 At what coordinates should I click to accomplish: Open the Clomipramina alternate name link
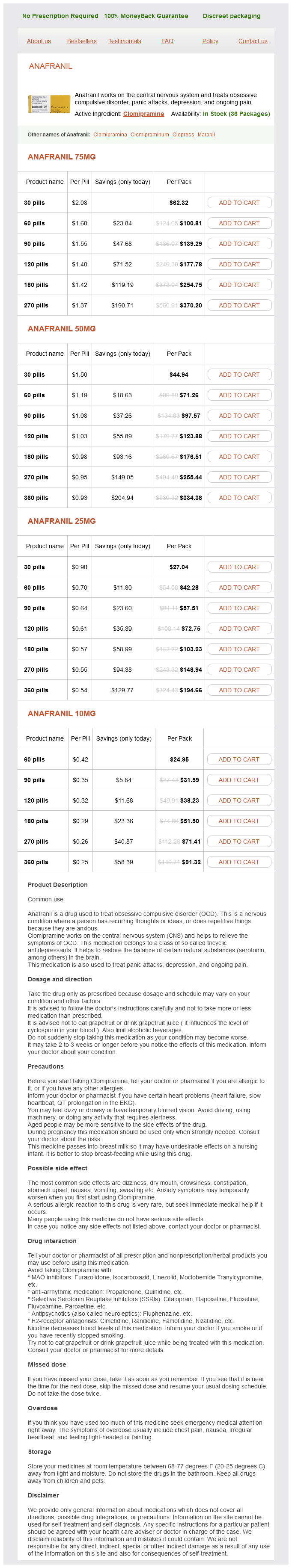pyautogui.click(x=110, y=135)
